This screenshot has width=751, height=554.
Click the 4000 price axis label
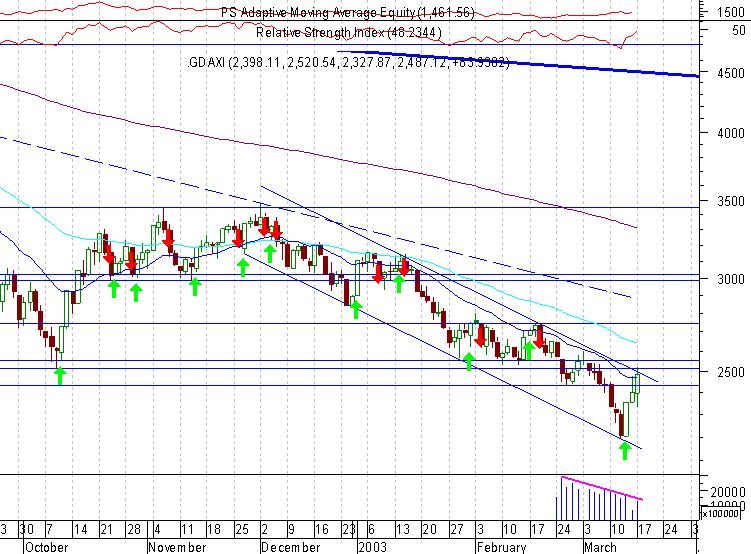coord(731,133)
